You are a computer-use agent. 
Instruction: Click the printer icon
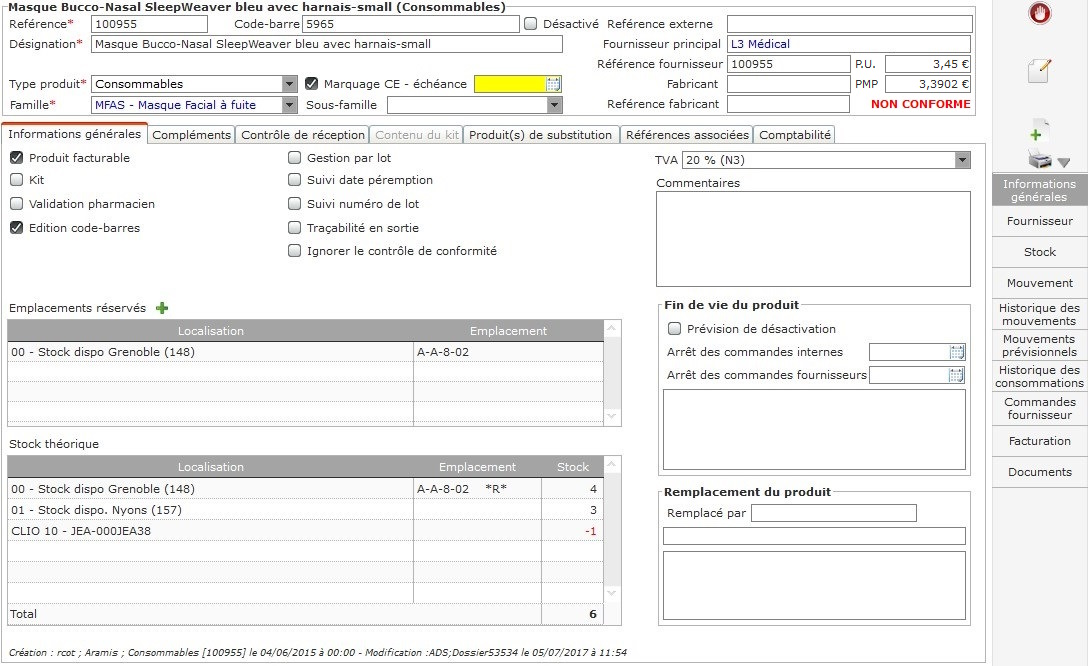tap(1040, 160)
